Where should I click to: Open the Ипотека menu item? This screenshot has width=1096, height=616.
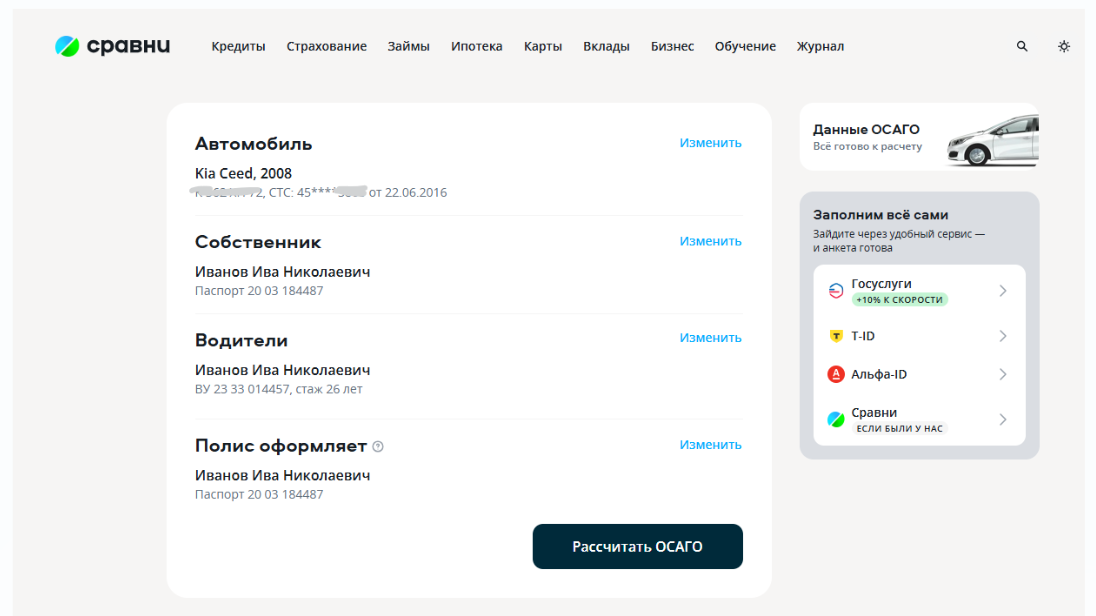(476, 46)
